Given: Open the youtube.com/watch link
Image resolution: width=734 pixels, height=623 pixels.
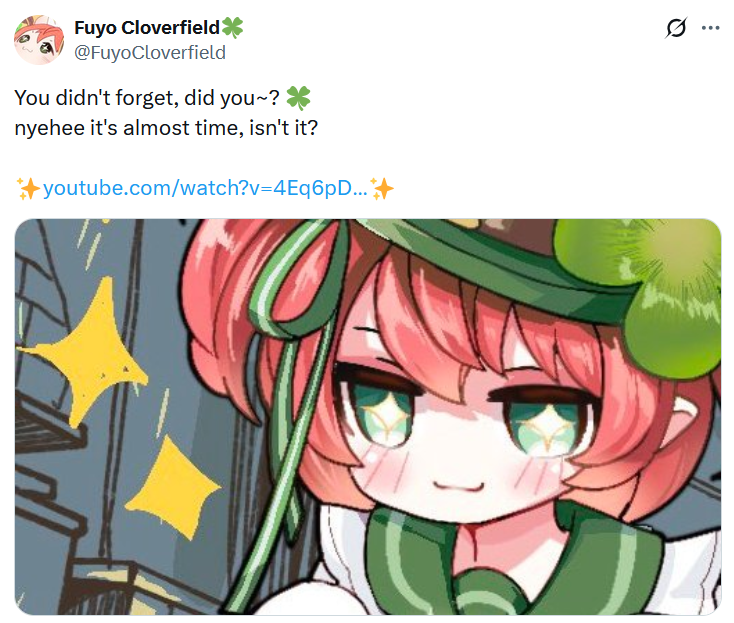Looking at the screenshot, I should (x=205, y=188).
